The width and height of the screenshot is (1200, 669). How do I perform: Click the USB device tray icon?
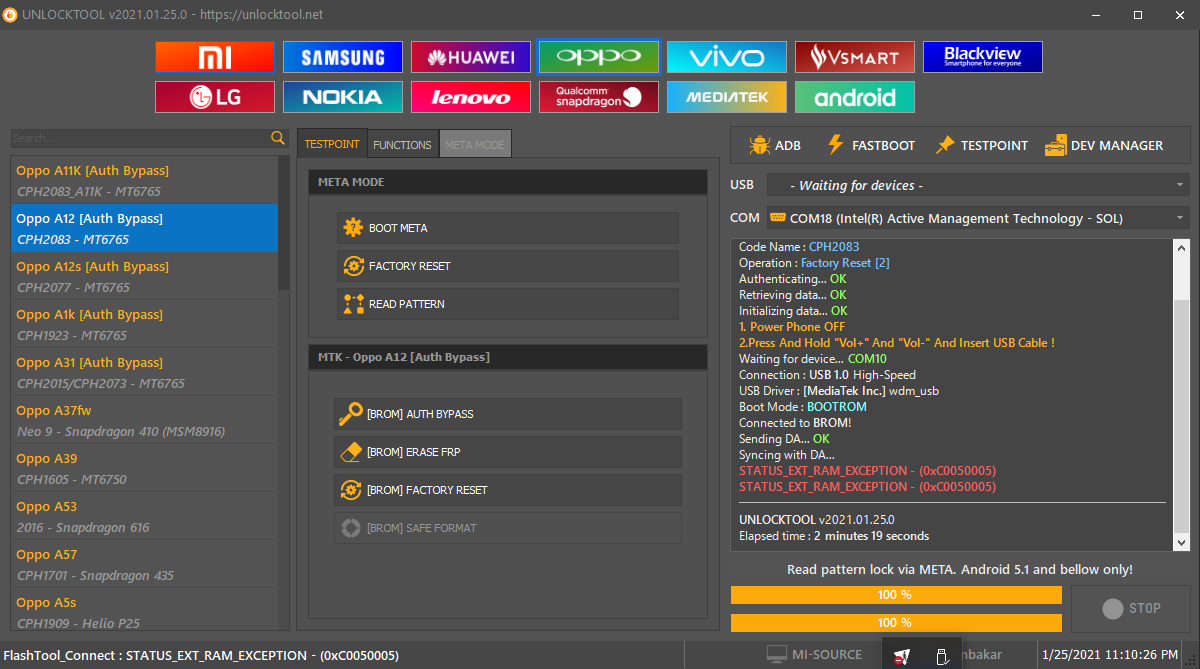pos(941,656)
